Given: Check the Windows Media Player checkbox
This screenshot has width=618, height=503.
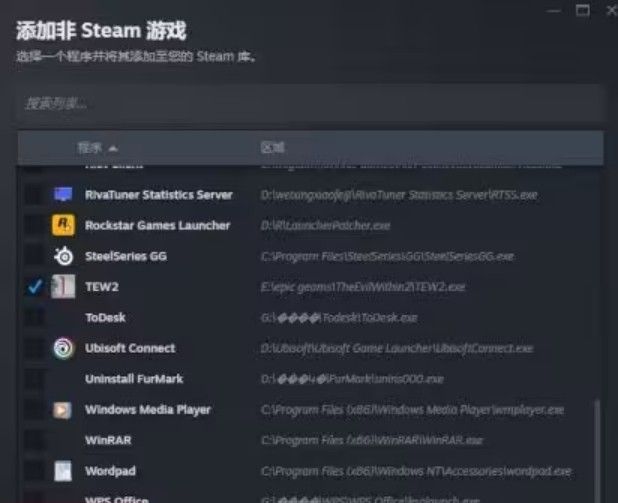Looking at the screenshot, I should pos(35,410).
